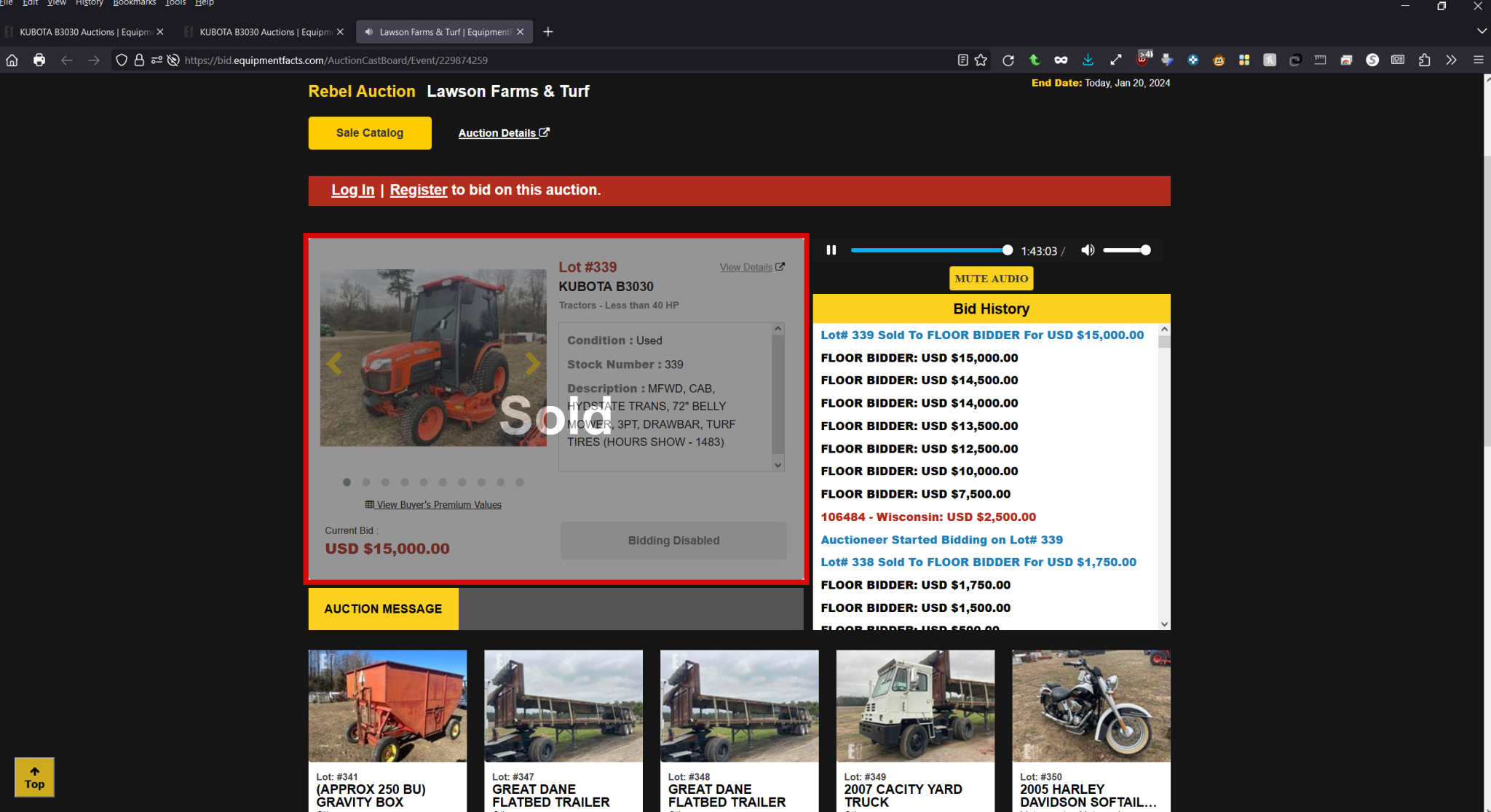Open the Help menu
The width and height of the screenshot is (1491, 812).
point(205,3)
